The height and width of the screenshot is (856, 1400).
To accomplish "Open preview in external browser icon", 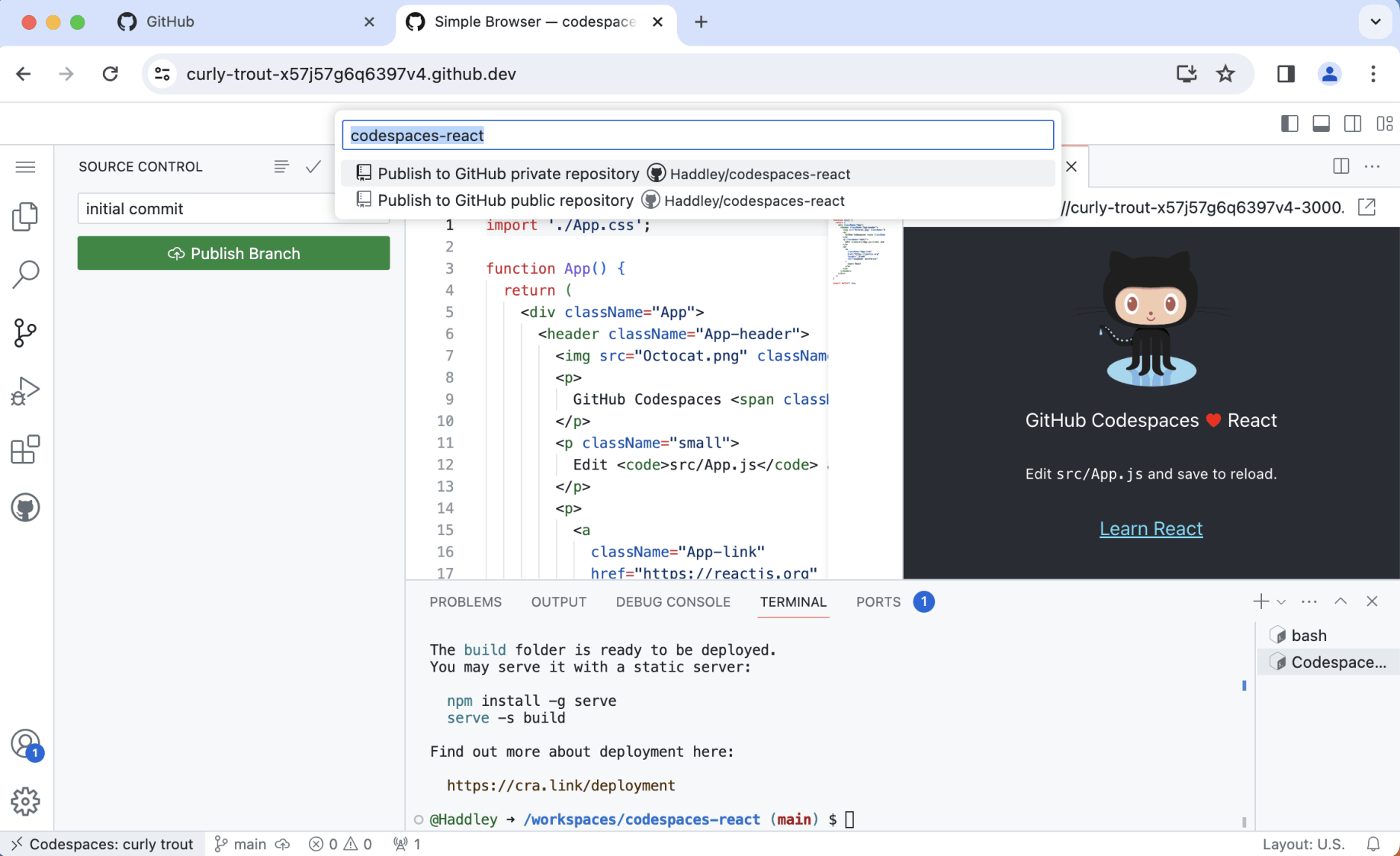I will 1366,207.
